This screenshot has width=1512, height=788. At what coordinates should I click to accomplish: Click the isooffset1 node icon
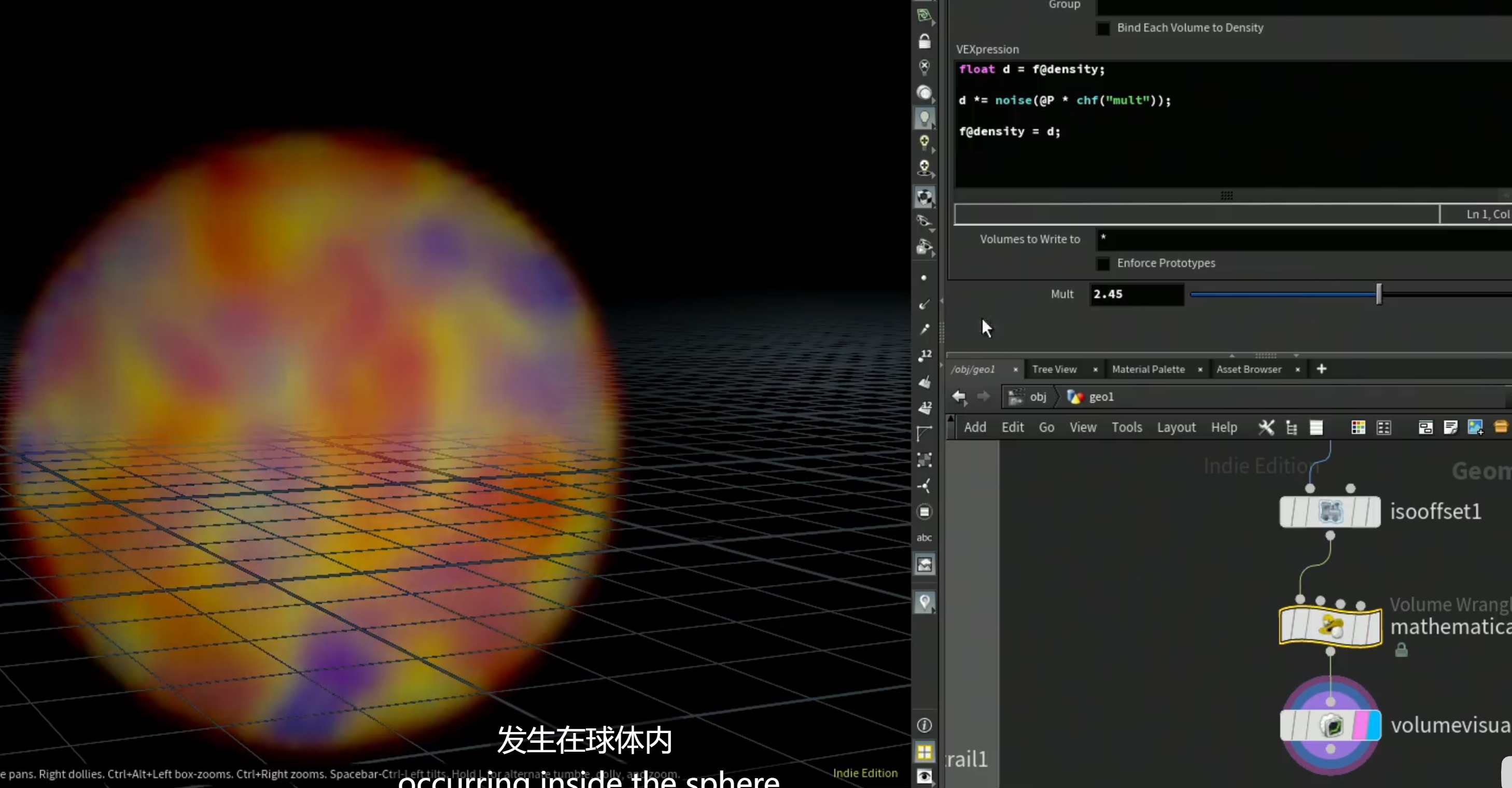click(x=1330, y=512)
